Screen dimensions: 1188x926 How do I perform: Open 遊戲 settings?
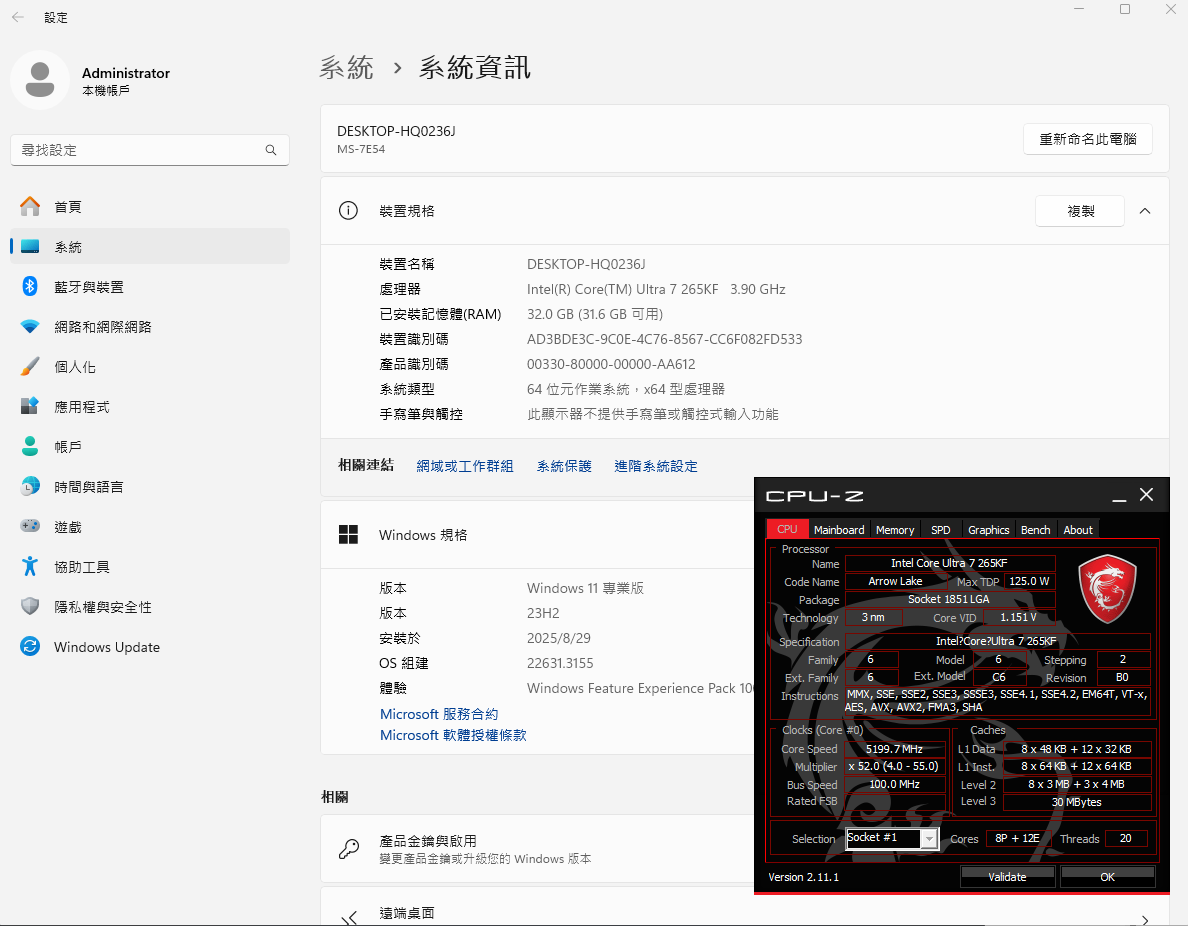click(150, 527)
